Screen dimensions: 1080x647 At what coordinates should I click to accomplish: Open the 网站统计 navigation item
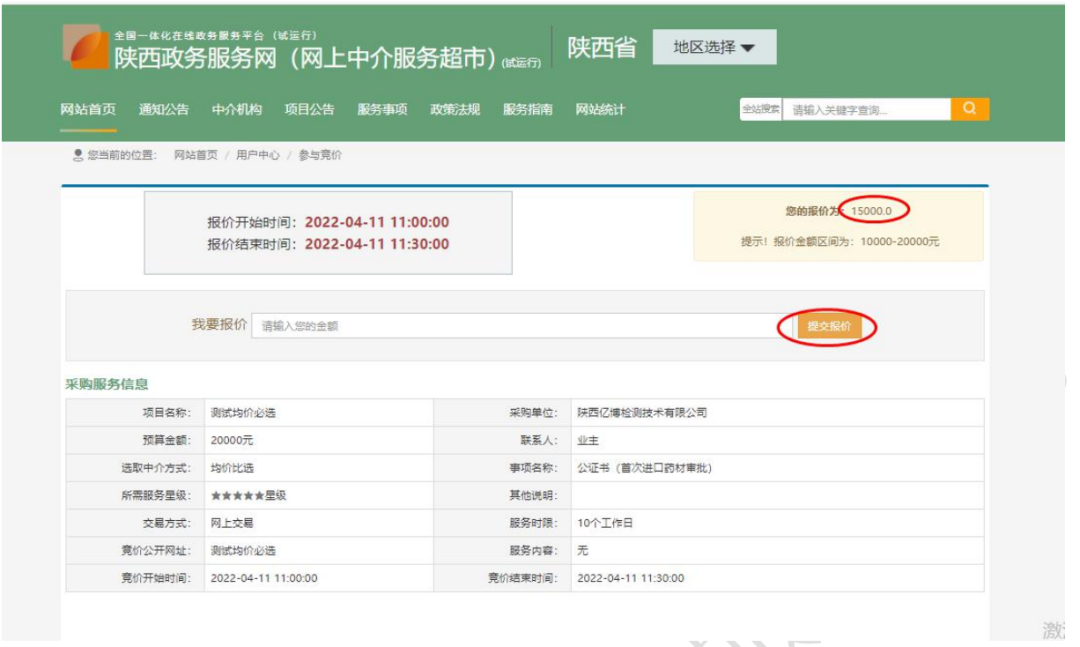[601, 109]
